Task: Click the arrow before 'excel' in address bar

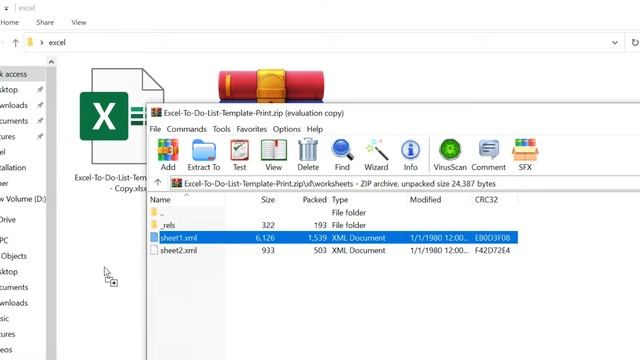Action: (x=42, y=42)
